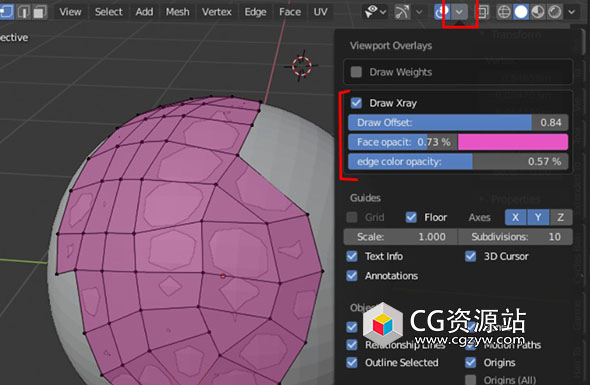This screenshot has width=590, height=385.
Task: Open the Mesh menu
Action: pos(178,12)
